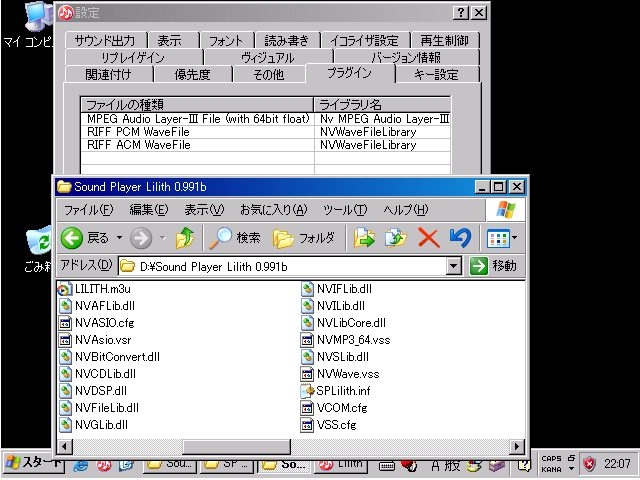The height and width of the screenshot is (480, 640).
Task: Select the VSS.cfg file icon
Action: 307,425
